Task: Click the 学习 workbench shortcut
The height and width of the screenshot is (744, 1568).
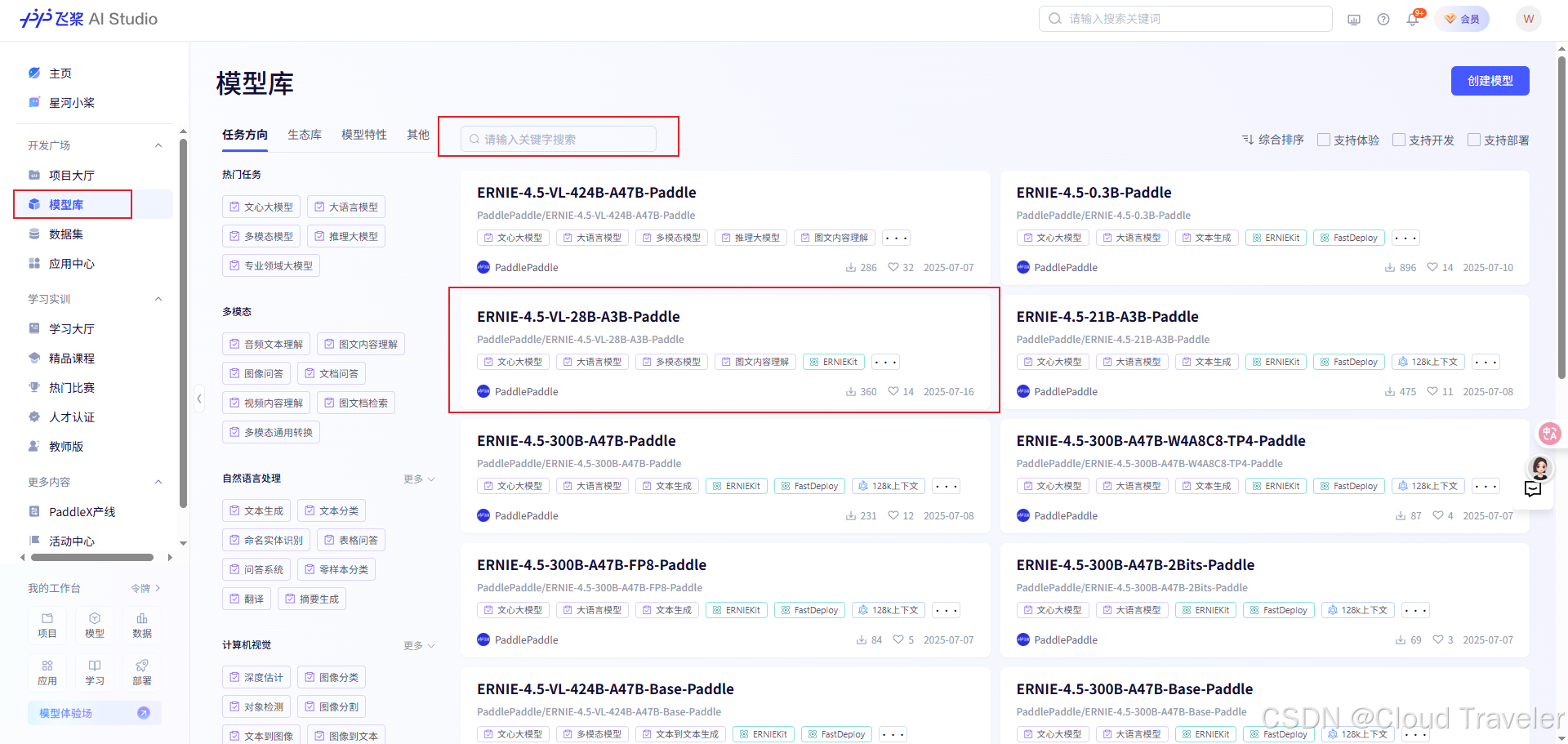Action: pos(95,673)
